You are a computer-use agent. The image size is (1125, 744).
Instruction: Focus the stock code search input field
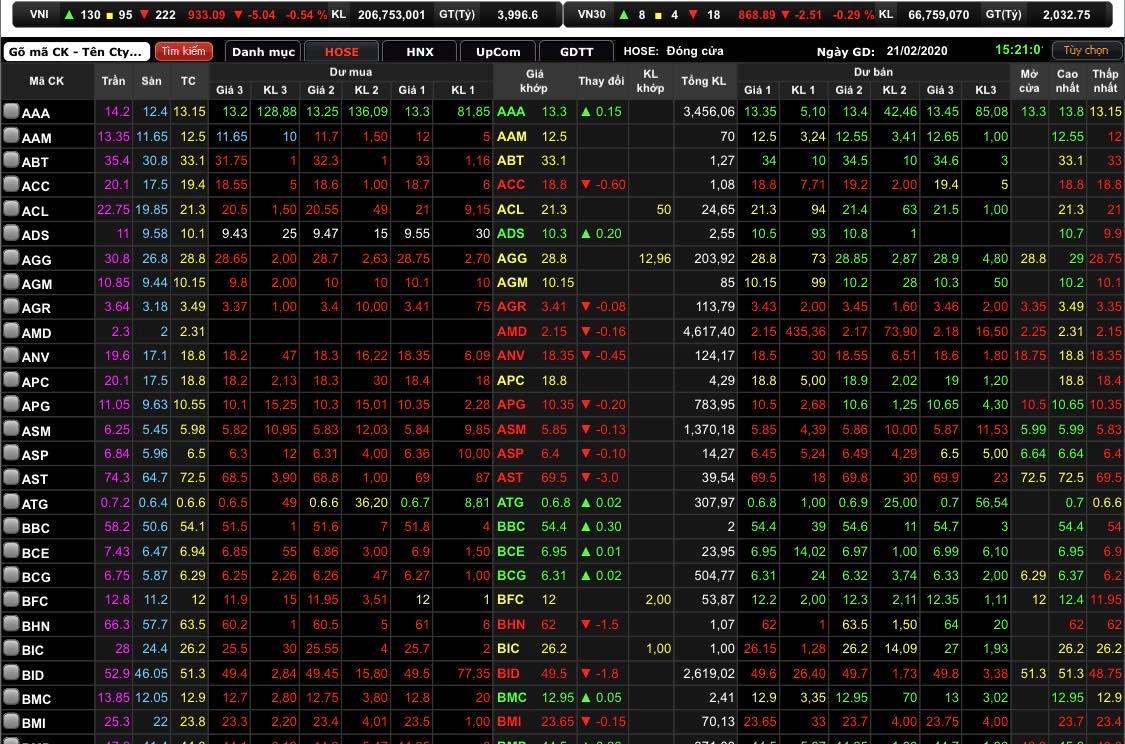[77, 52]
